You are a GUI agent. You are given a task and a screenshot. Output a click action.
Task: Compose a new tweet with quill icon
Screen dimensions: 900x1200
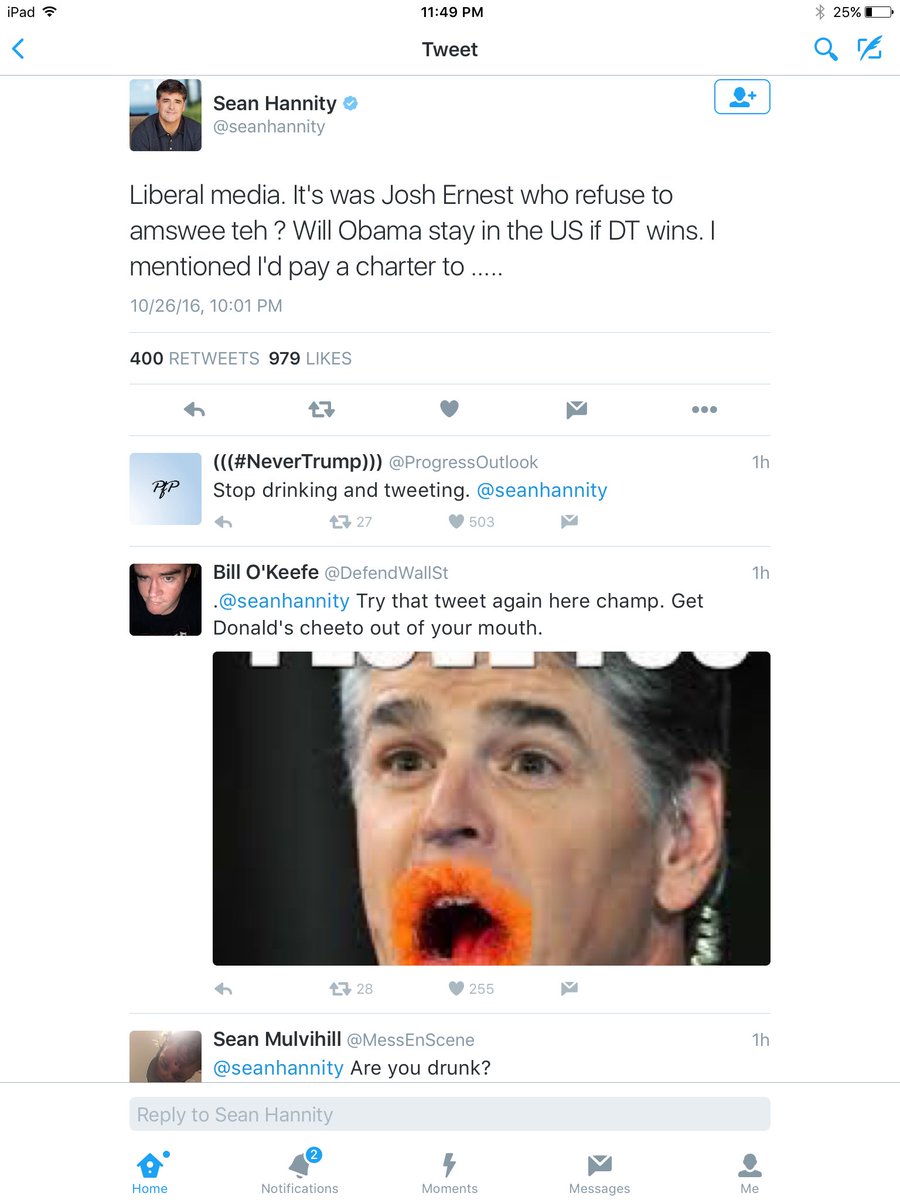tap(870, 49)
